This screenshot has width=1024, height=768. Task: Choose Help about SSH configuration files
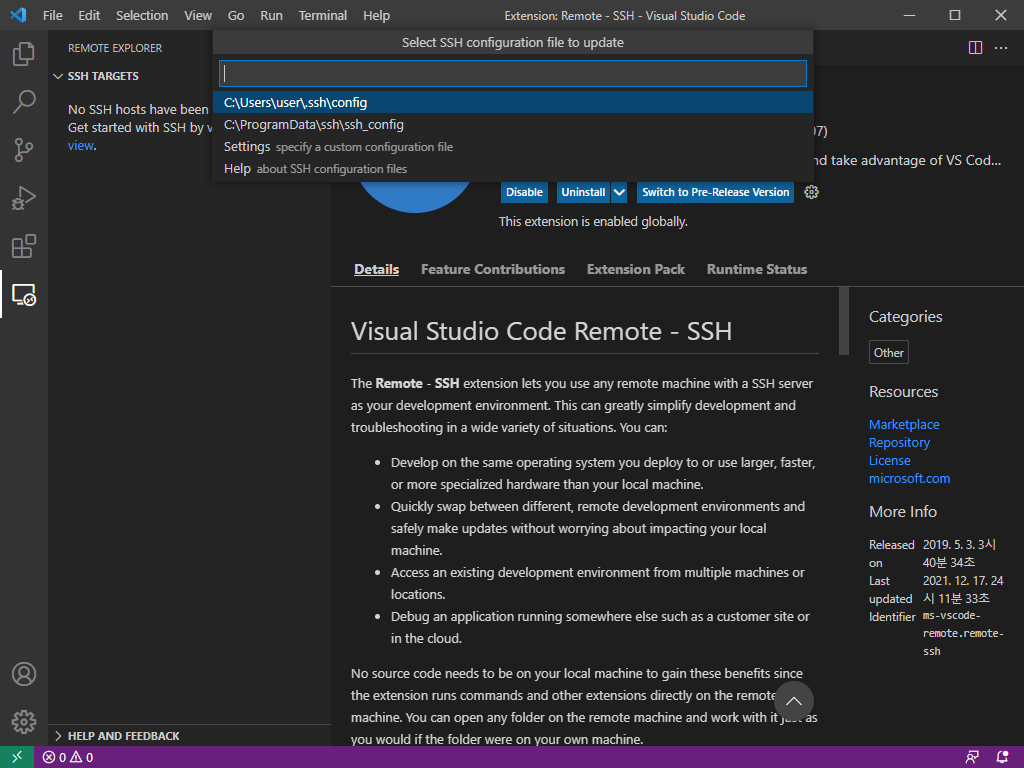513,169
